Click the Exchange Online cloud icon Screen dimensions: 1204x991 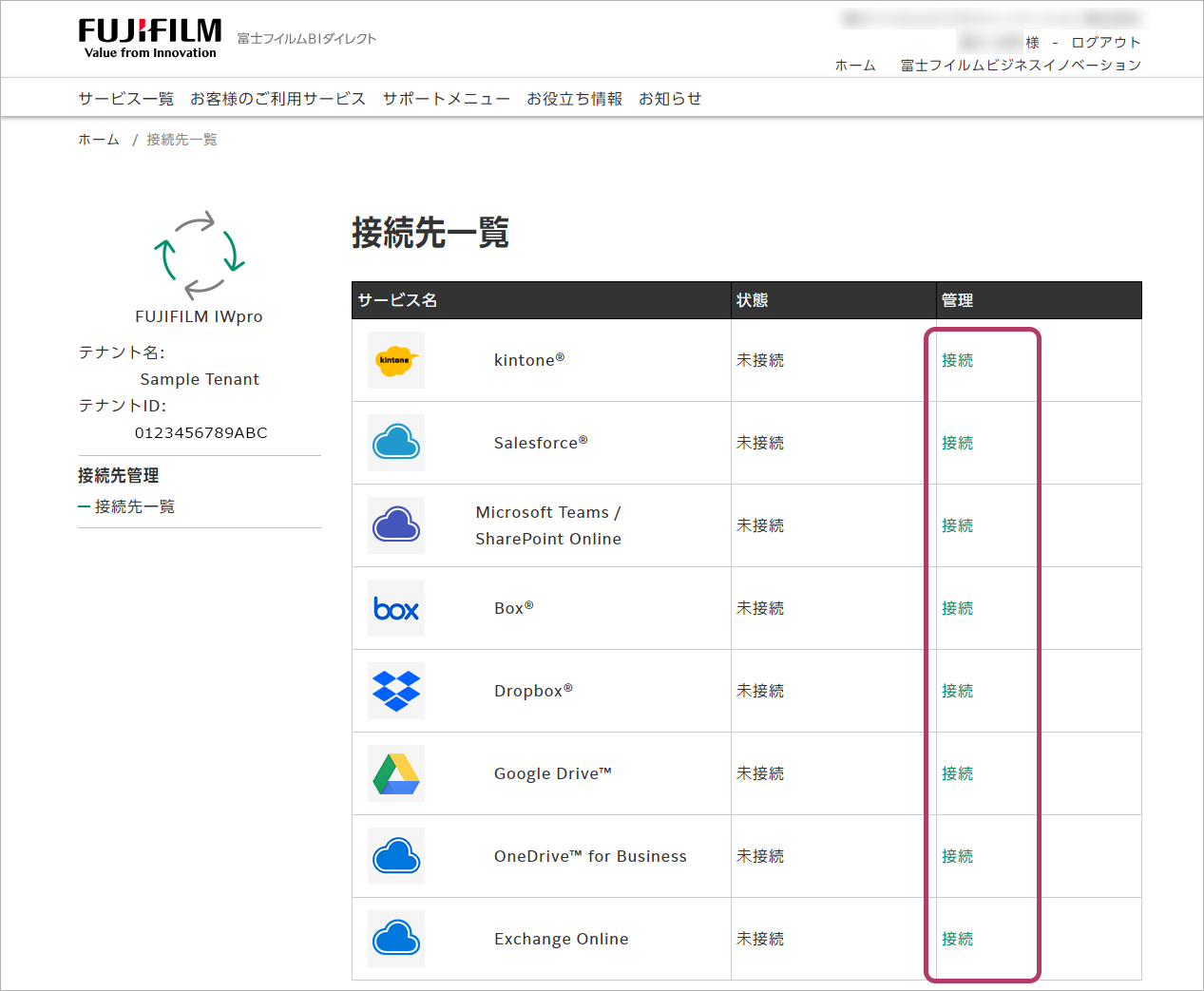coord(396,939)
